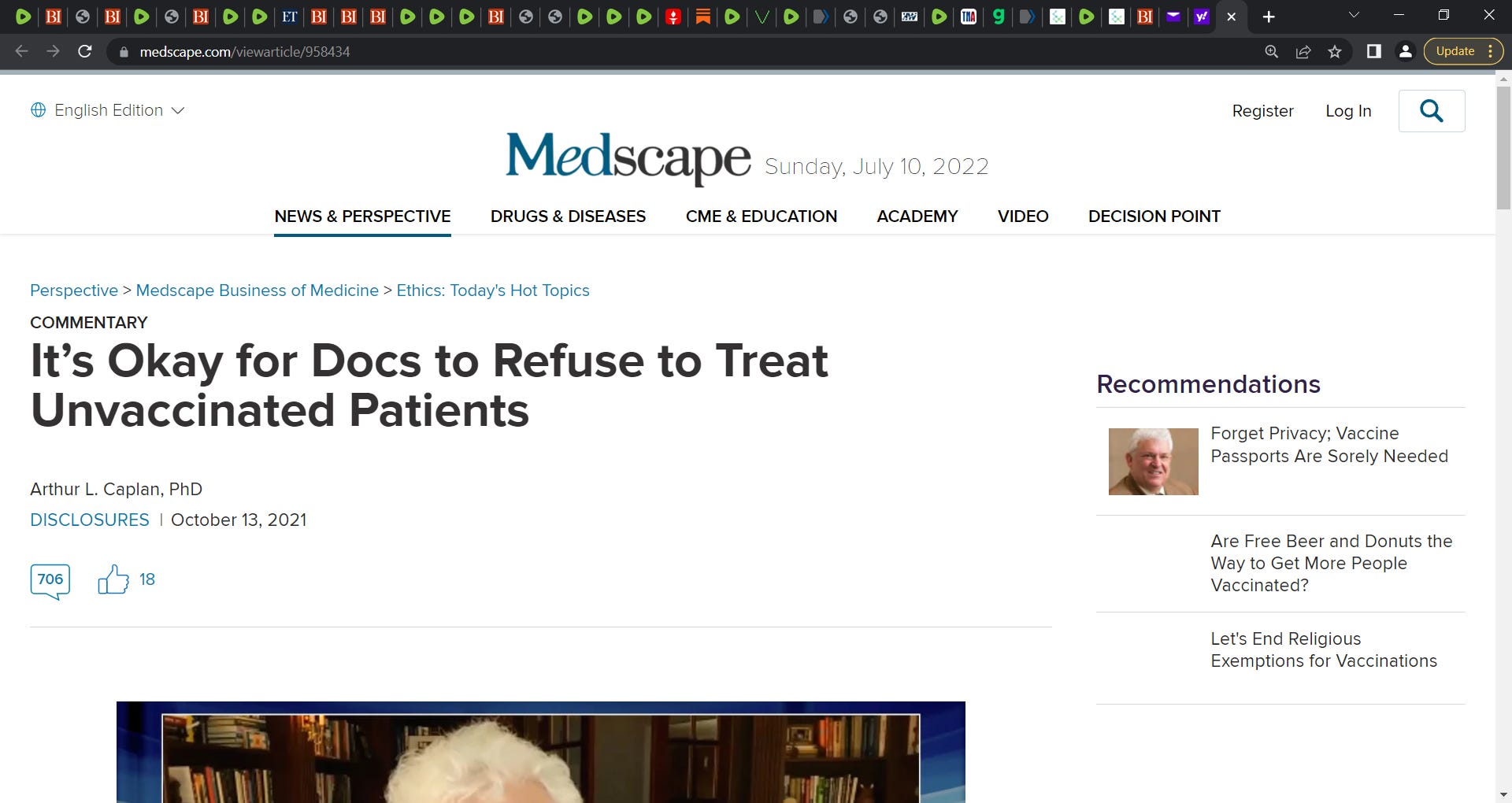The image size is (1512, 803).
Task: Switch to the first green play-icon tab
Action: [x=24, y=17]
